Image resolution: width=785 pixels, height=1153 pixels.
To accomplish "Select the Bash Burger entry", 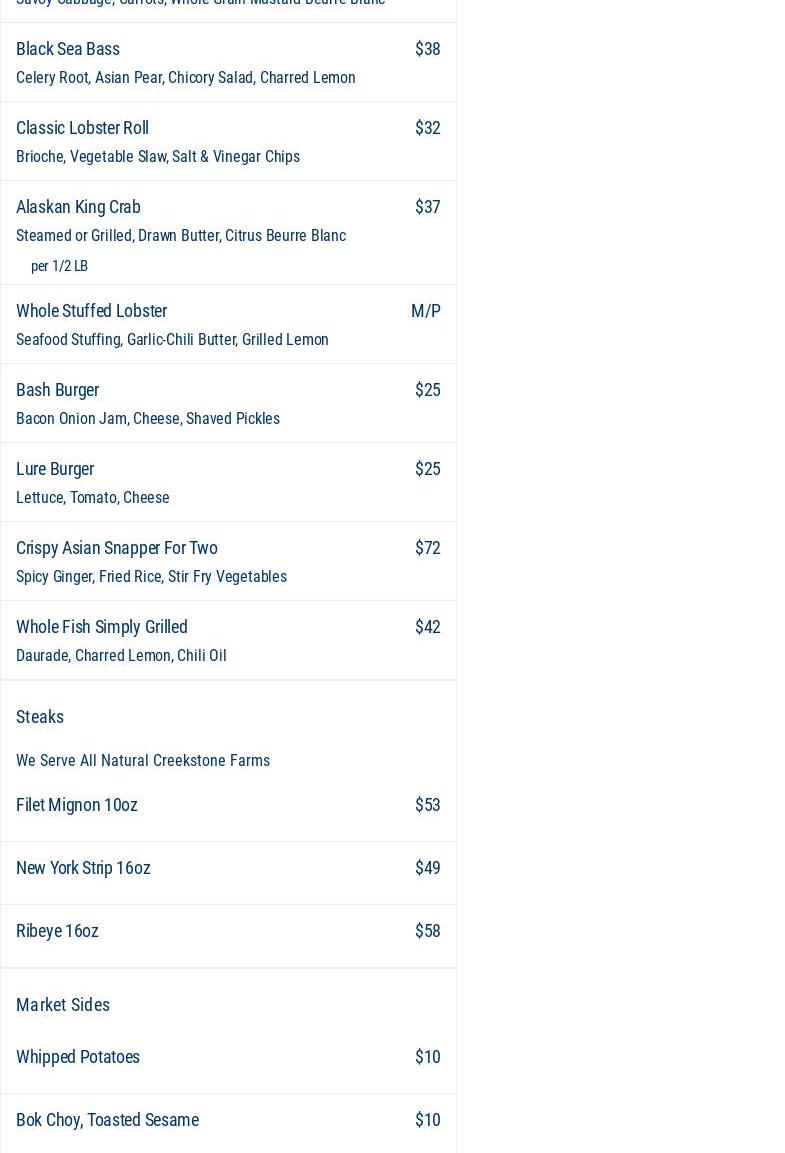I will [57, 390].
